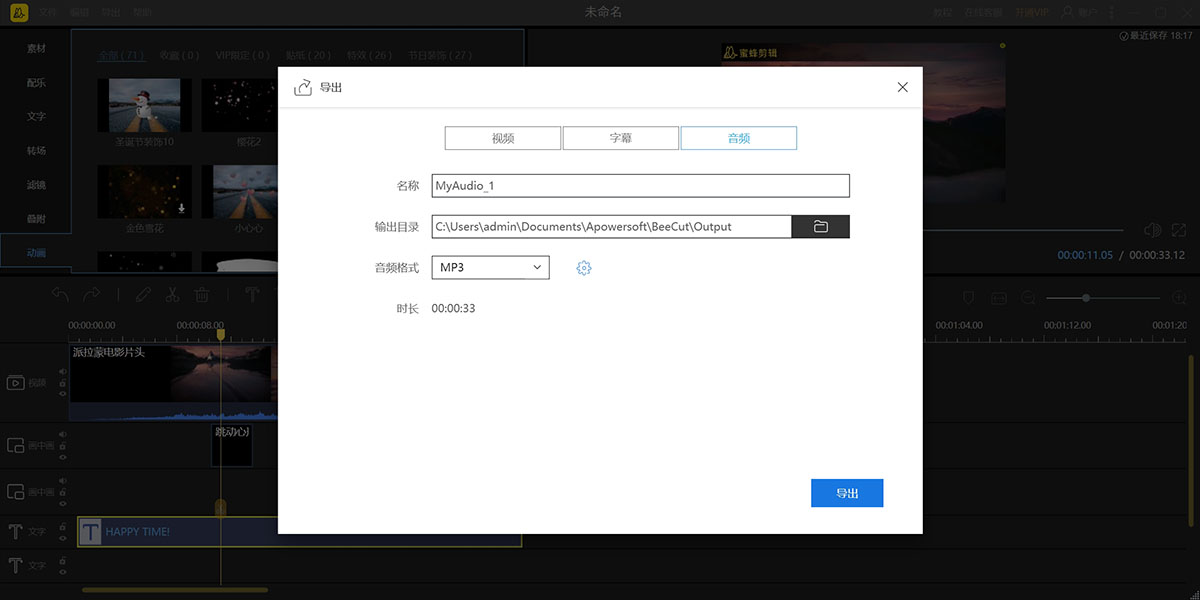The image size is (1200, 600).
Task: Open audio settings with the gear icon
Action: tap(584, 268)
